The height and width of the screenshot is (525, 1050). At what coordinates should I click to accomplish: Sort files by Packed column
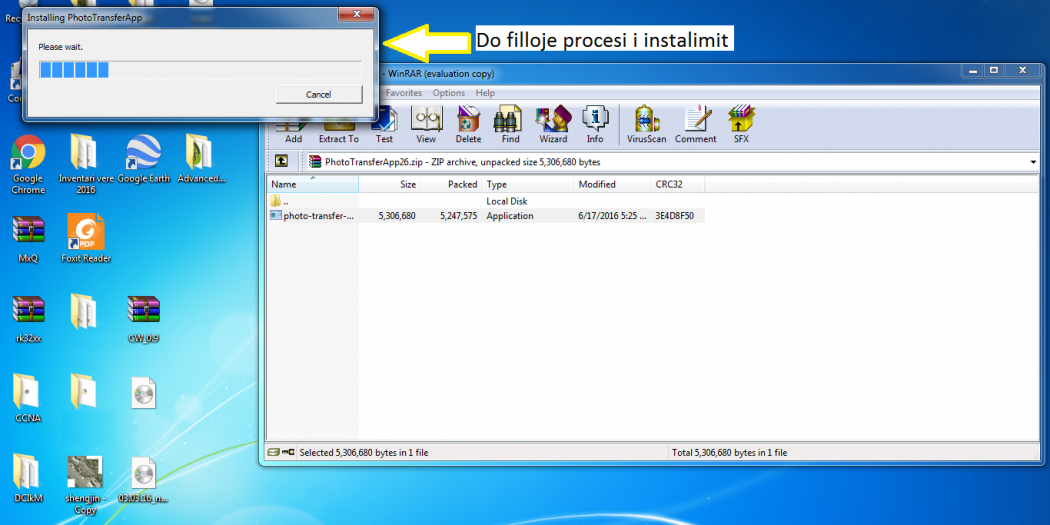click(451, 184)
